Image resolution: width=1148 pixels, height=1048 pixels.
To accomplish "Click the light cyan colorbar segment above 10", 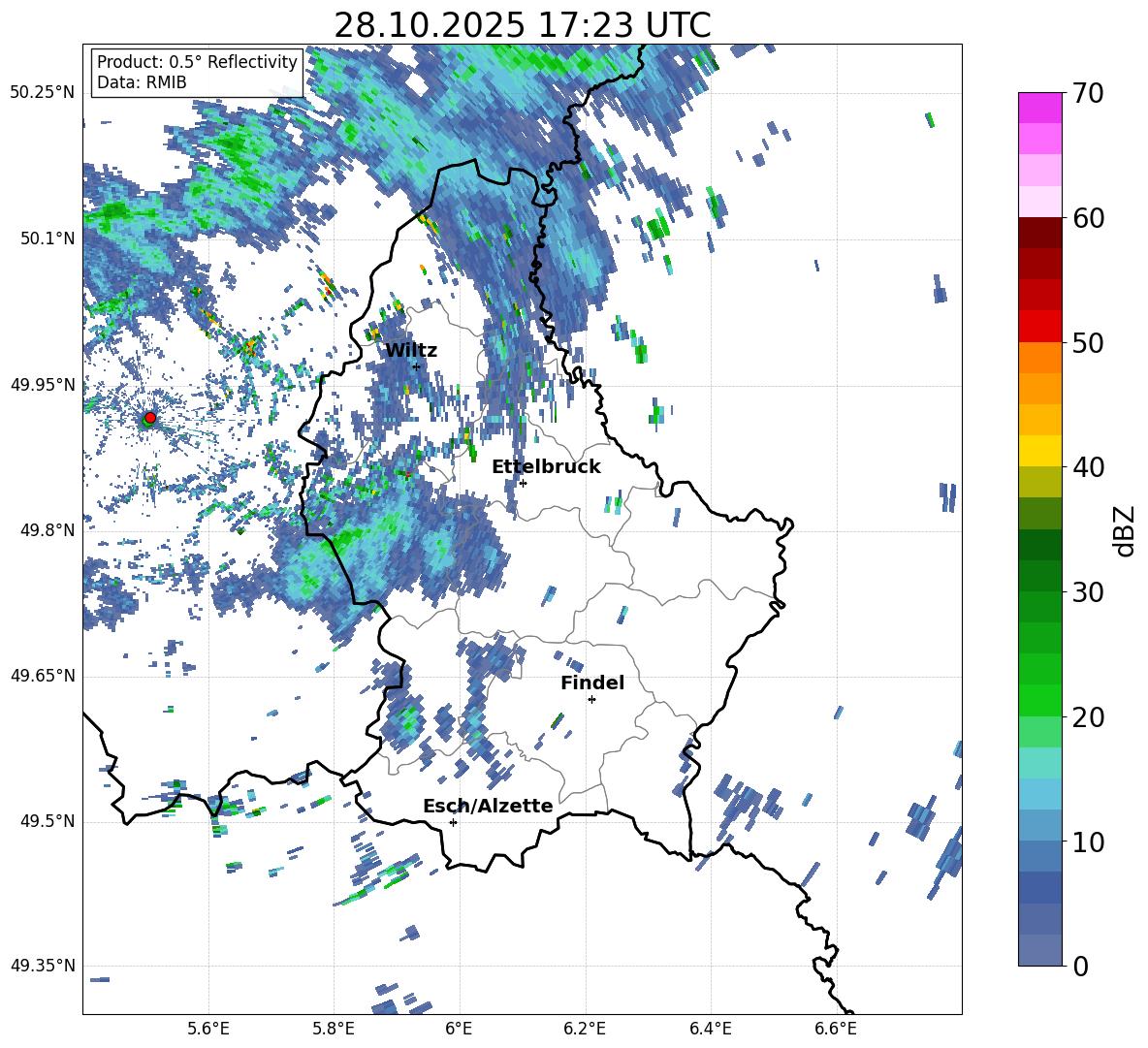I will click(x=1040, y=794).
